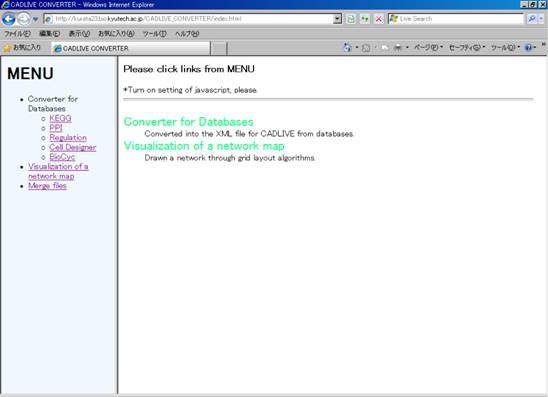Click the MENU heading in sidebar
Viewport: 548px width, 397px height.
(x=30, y=73)
